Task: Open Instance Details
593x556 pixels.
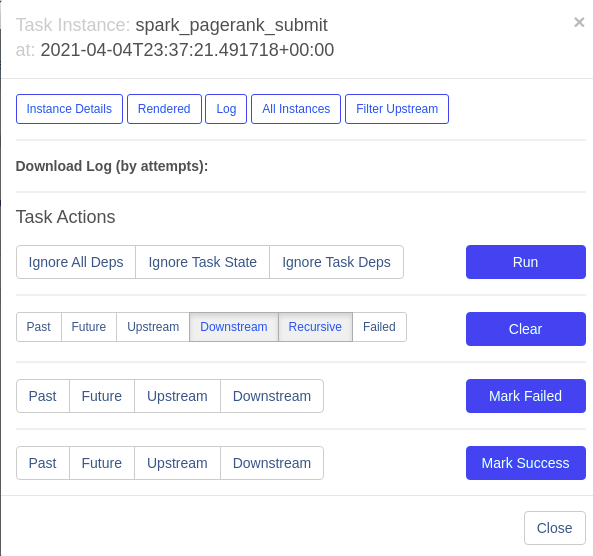Action: [x=69, y=109]
